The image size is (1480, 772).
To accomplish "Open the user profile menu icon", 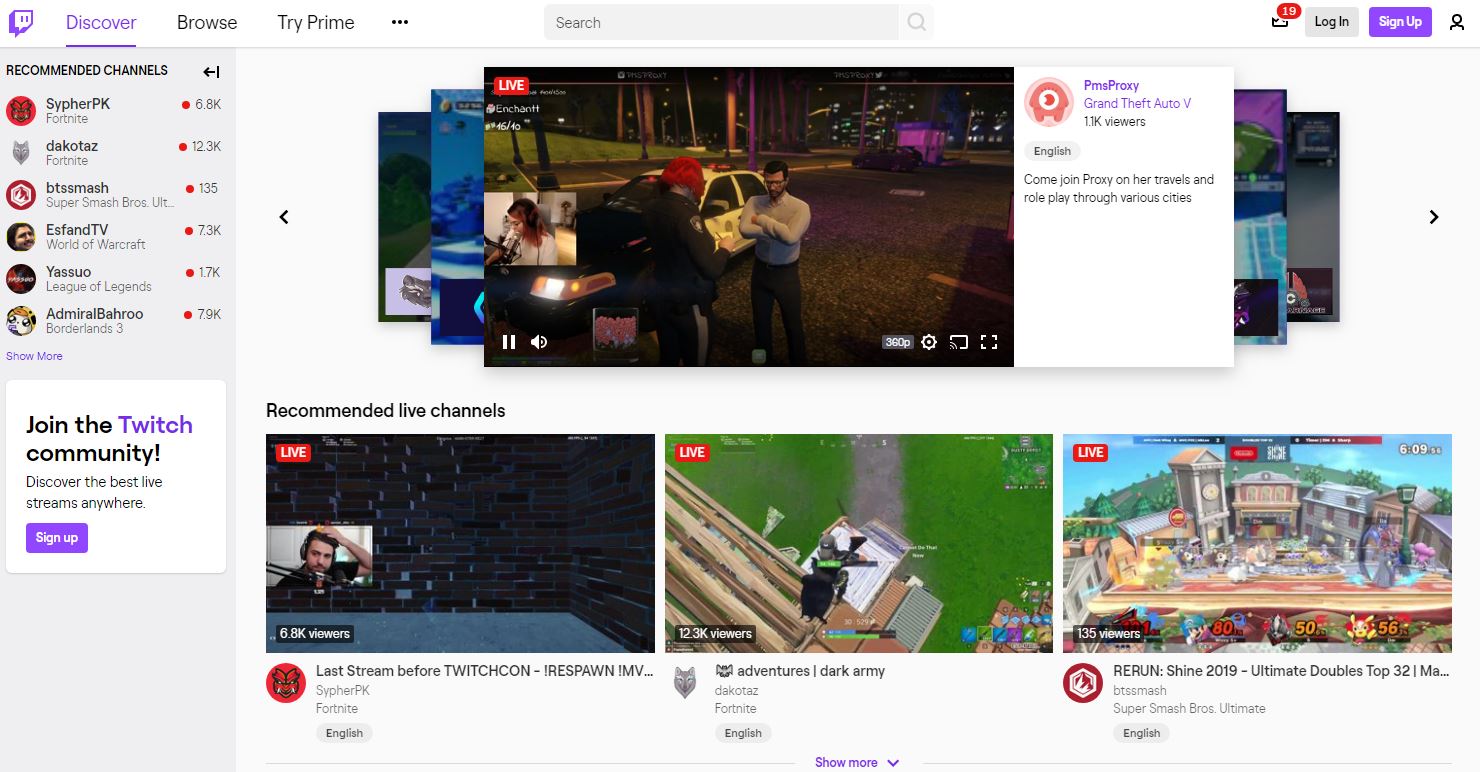I will 1457,21.
